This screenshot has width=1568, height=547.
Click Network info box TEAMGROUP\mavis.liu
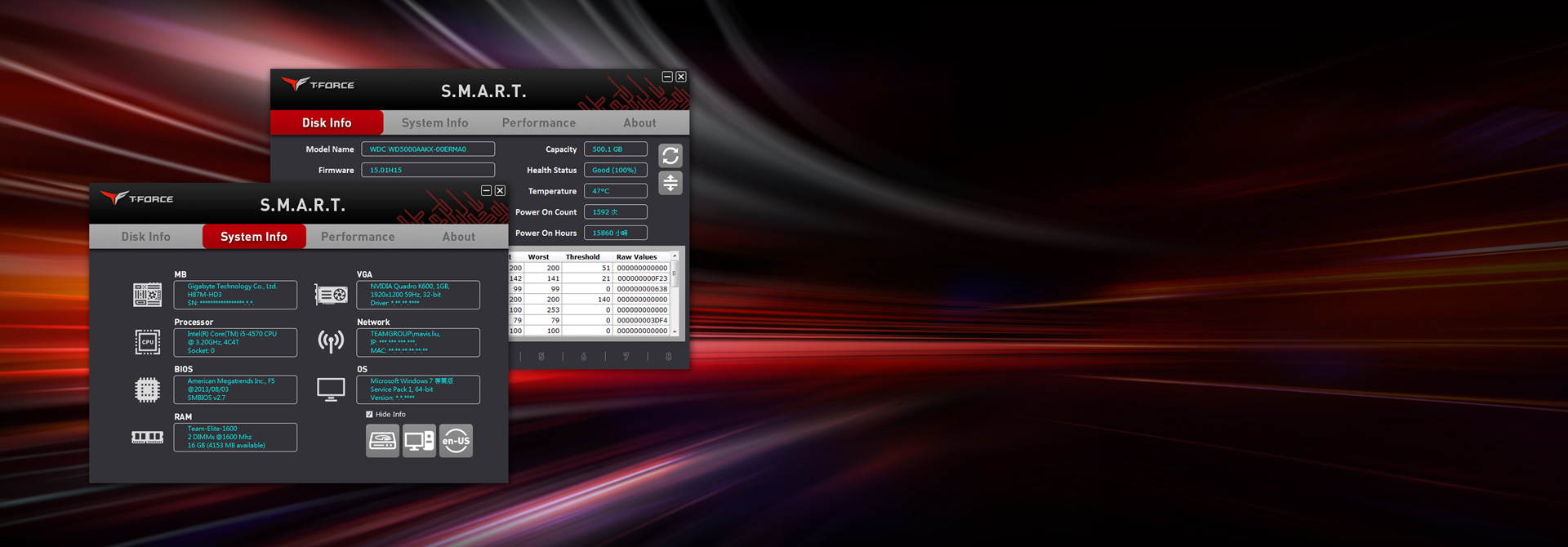tap(418, 342)
